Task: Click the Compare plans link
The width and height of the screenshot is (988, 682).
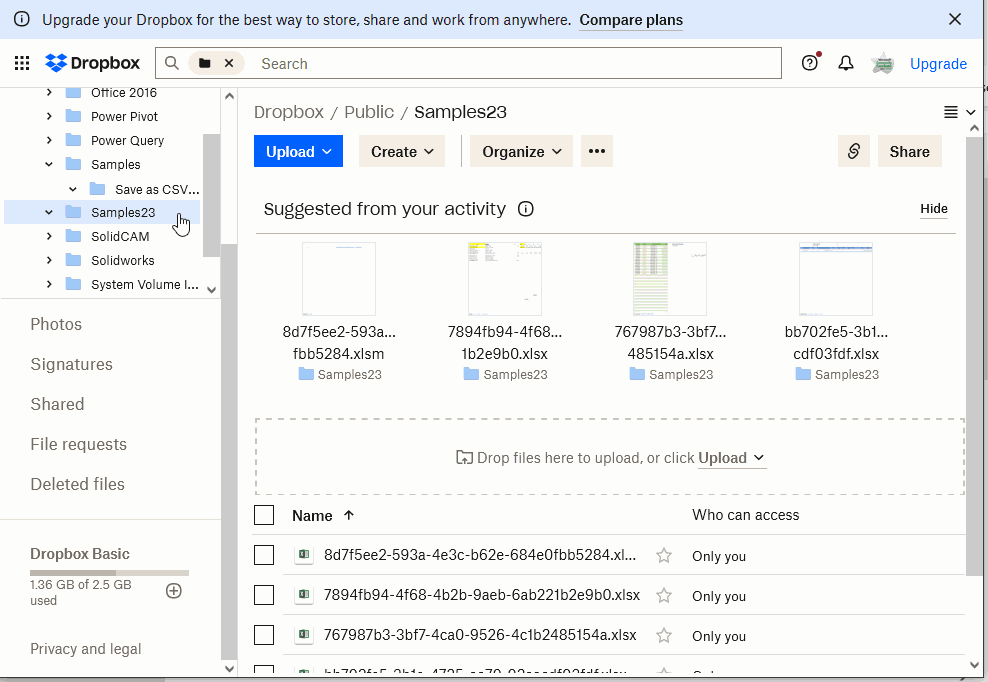Action: click(x=631, y=20)
